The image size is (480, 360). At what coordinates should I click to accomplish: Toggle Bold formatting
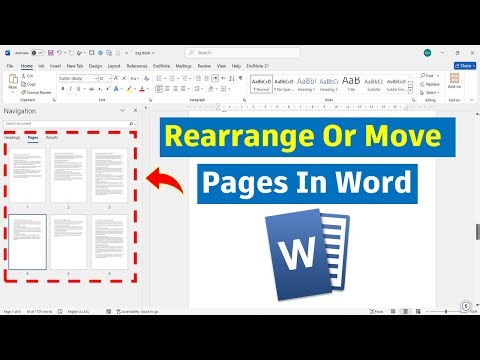tap(63, 89)
